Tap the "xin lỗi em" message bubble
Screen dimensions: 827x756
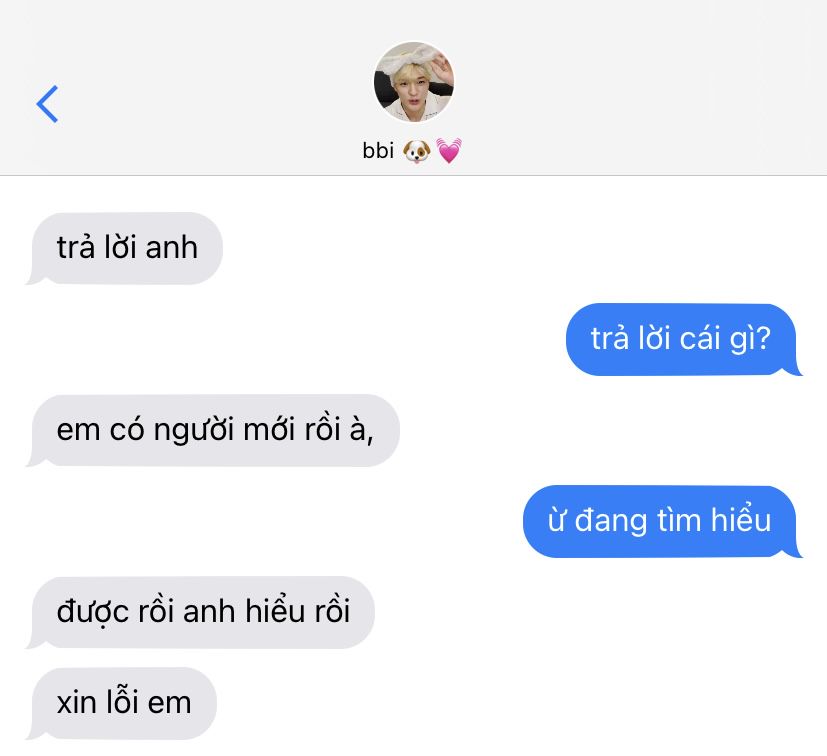click(121, 703)
